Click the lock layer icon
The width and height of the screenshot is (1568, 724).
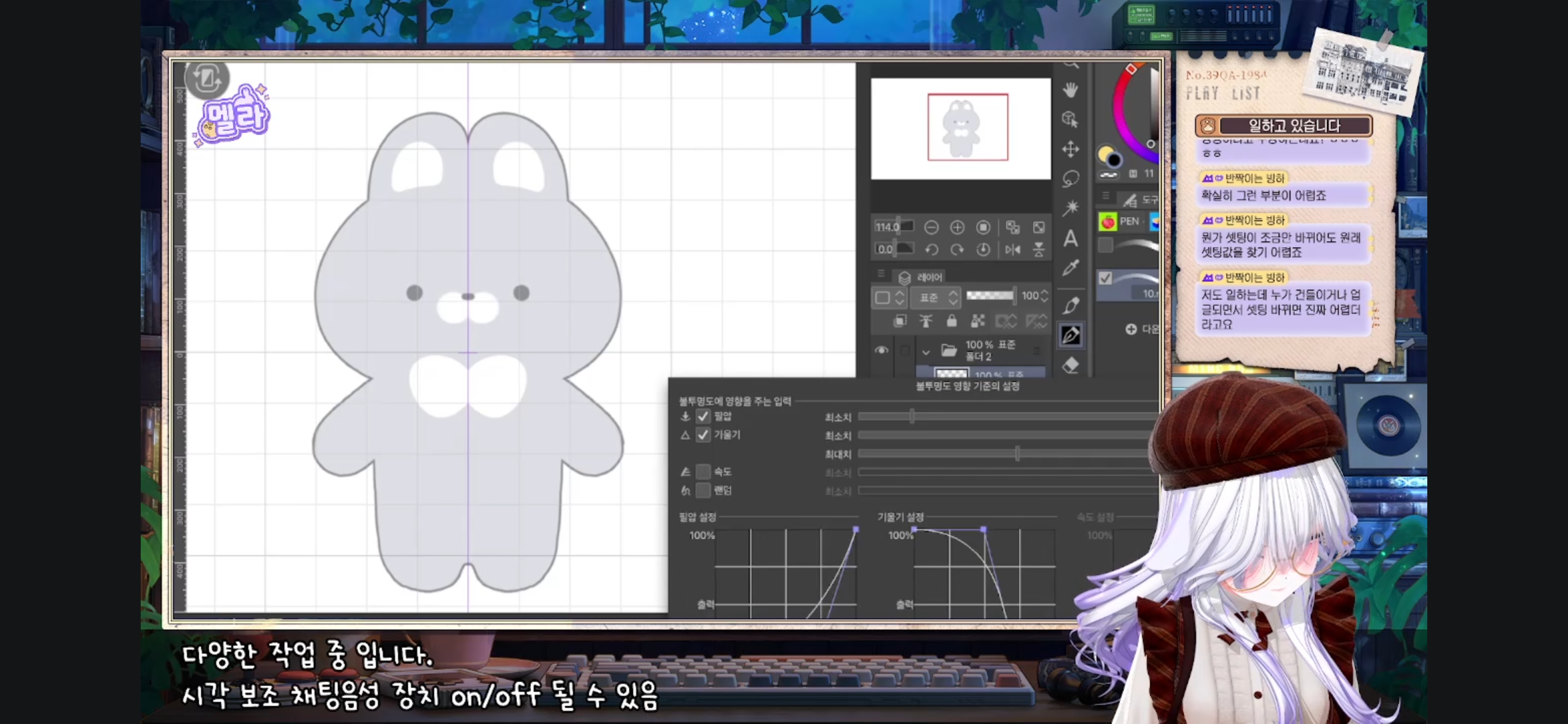[x=951, y=321]
